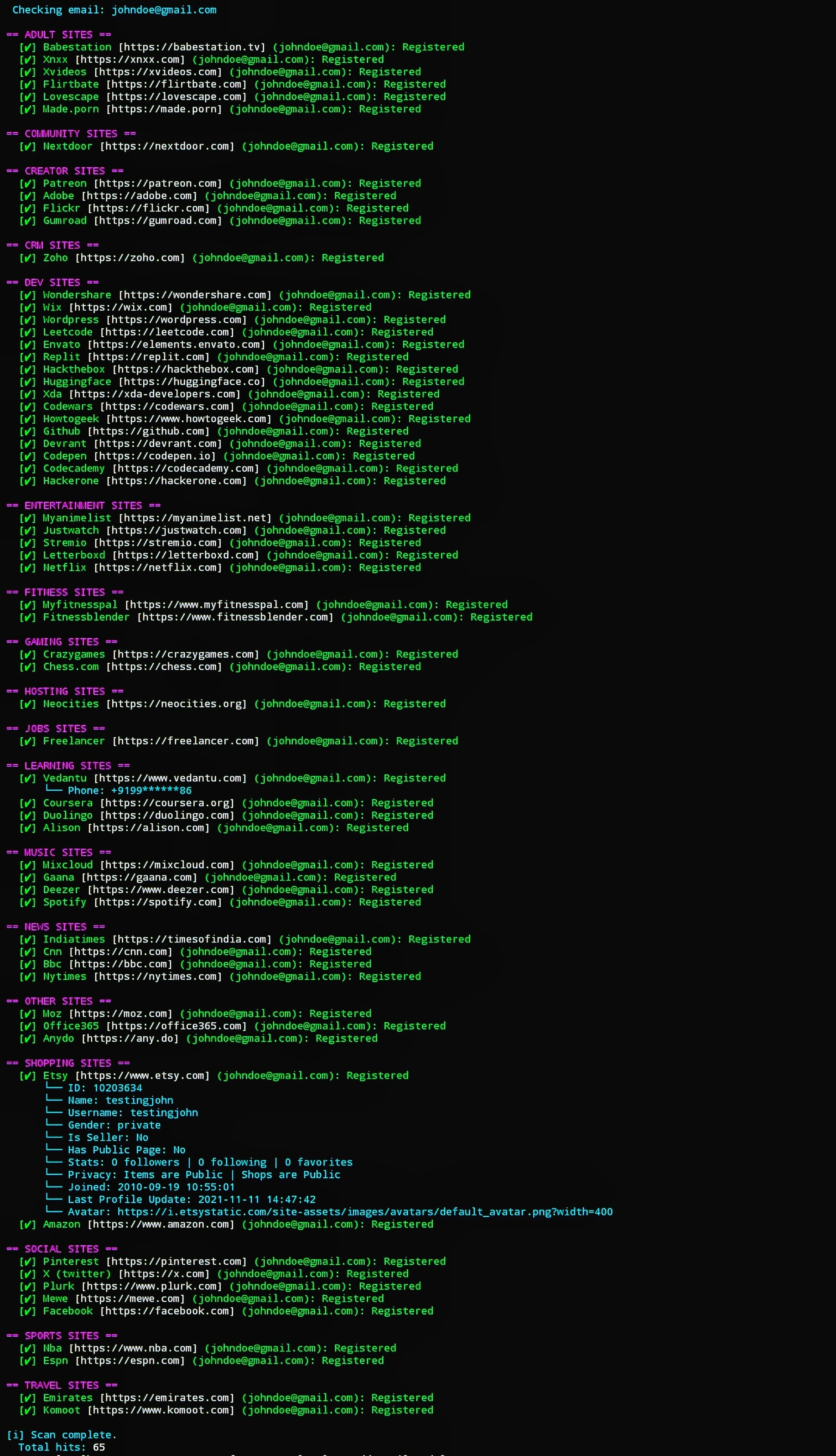Click the 'ID: 10203634' line
Image resolution: width=836 pixels, height=1456 pixels.
[x=105, y=1088]
